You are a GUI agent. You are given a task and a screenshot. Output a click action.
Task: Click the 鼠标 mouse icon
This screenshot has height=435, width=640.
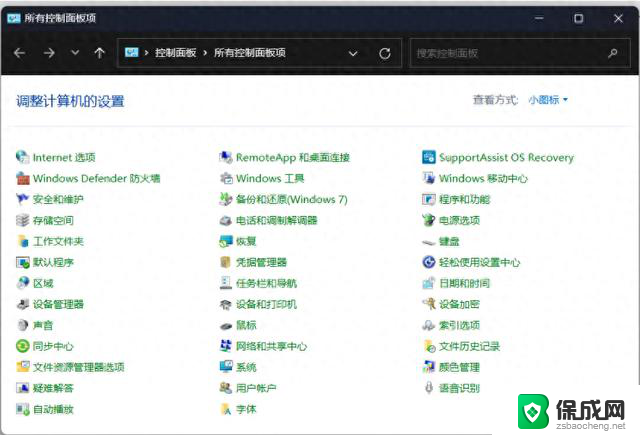click(x=226, y=325)
